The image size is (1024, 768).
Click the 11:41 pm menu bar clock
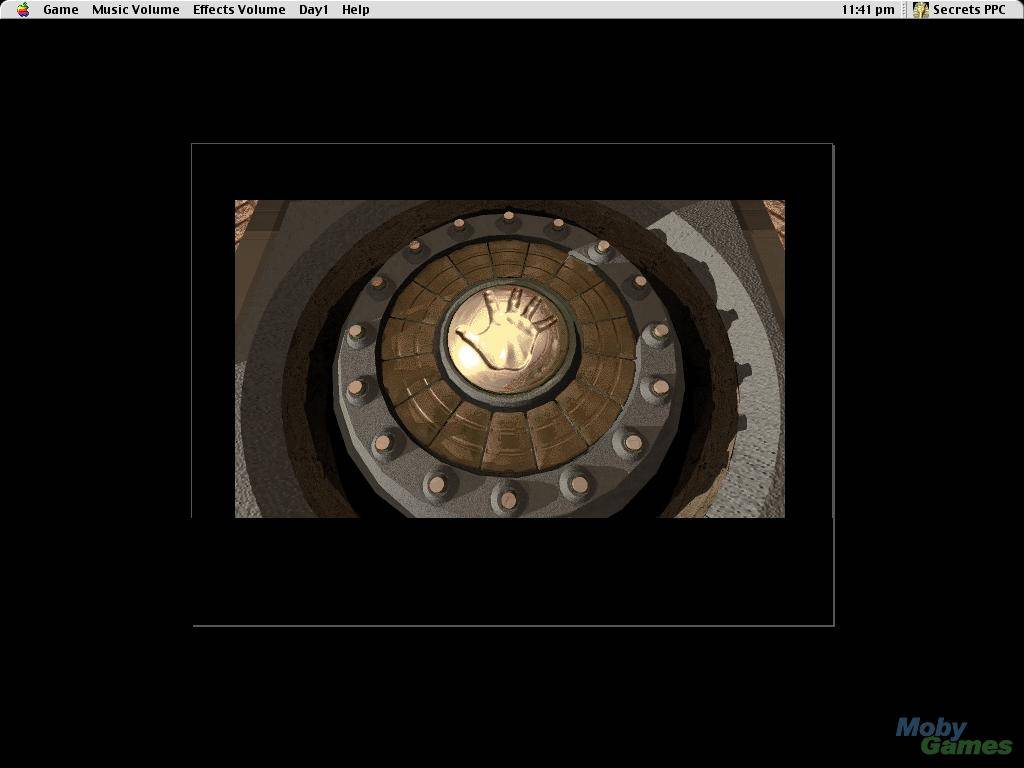point(867,10)
